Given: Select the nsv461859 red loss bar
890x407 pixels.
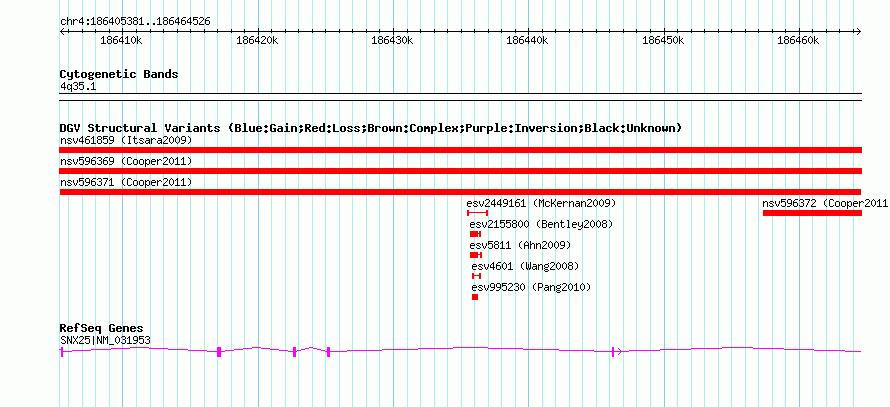Looking at the screenshot, I should point(460,150).
